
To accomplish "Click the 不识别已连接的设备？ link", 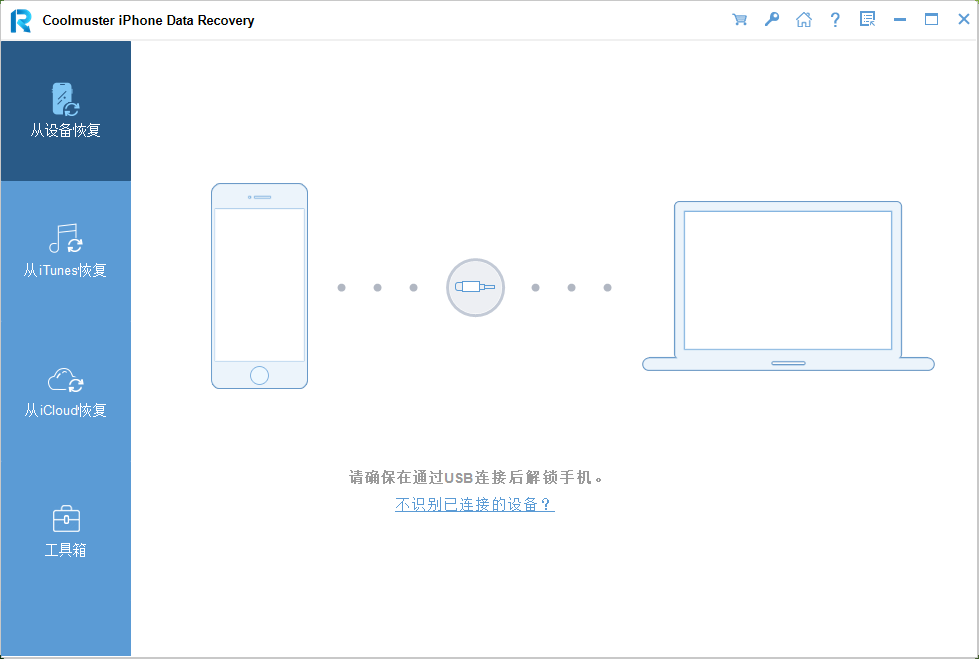I will [x=475, y=504].
